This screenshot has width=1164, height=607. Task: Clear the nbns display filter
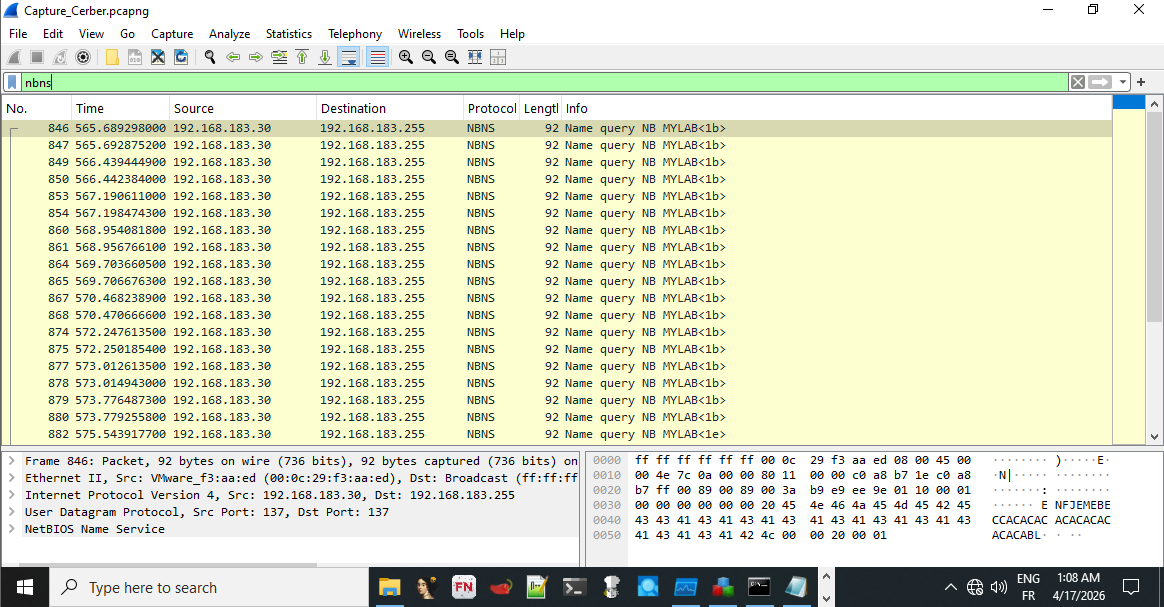(1078, 82)
